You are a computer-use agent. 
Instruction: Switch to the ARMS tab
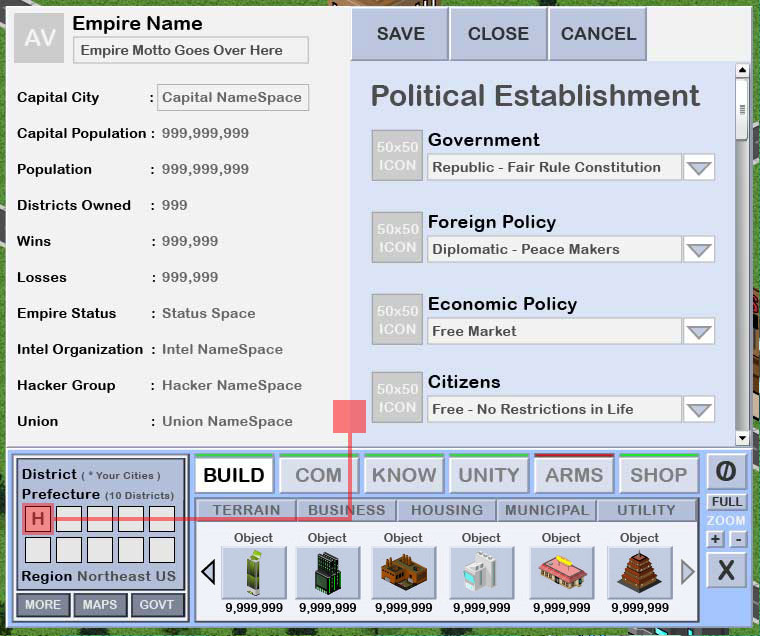tap(574, 474)
